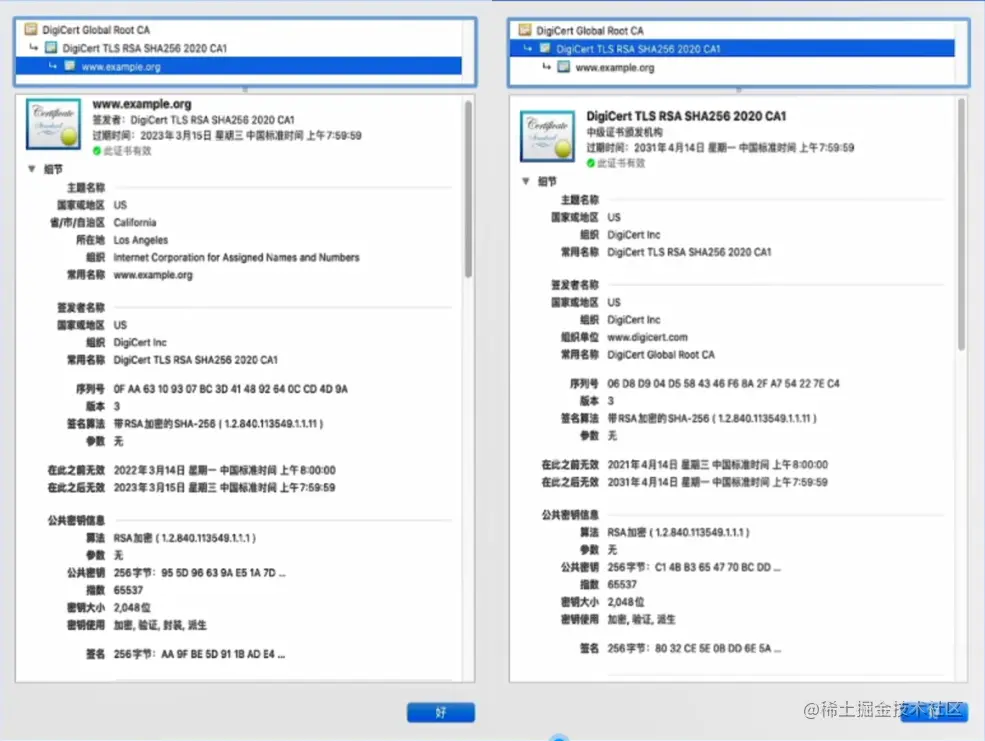Viewport: 985px width, 741px height.
Task: Click serial number 0F AA 63 10 93 in left window
Action: click(x=230, y=389)
